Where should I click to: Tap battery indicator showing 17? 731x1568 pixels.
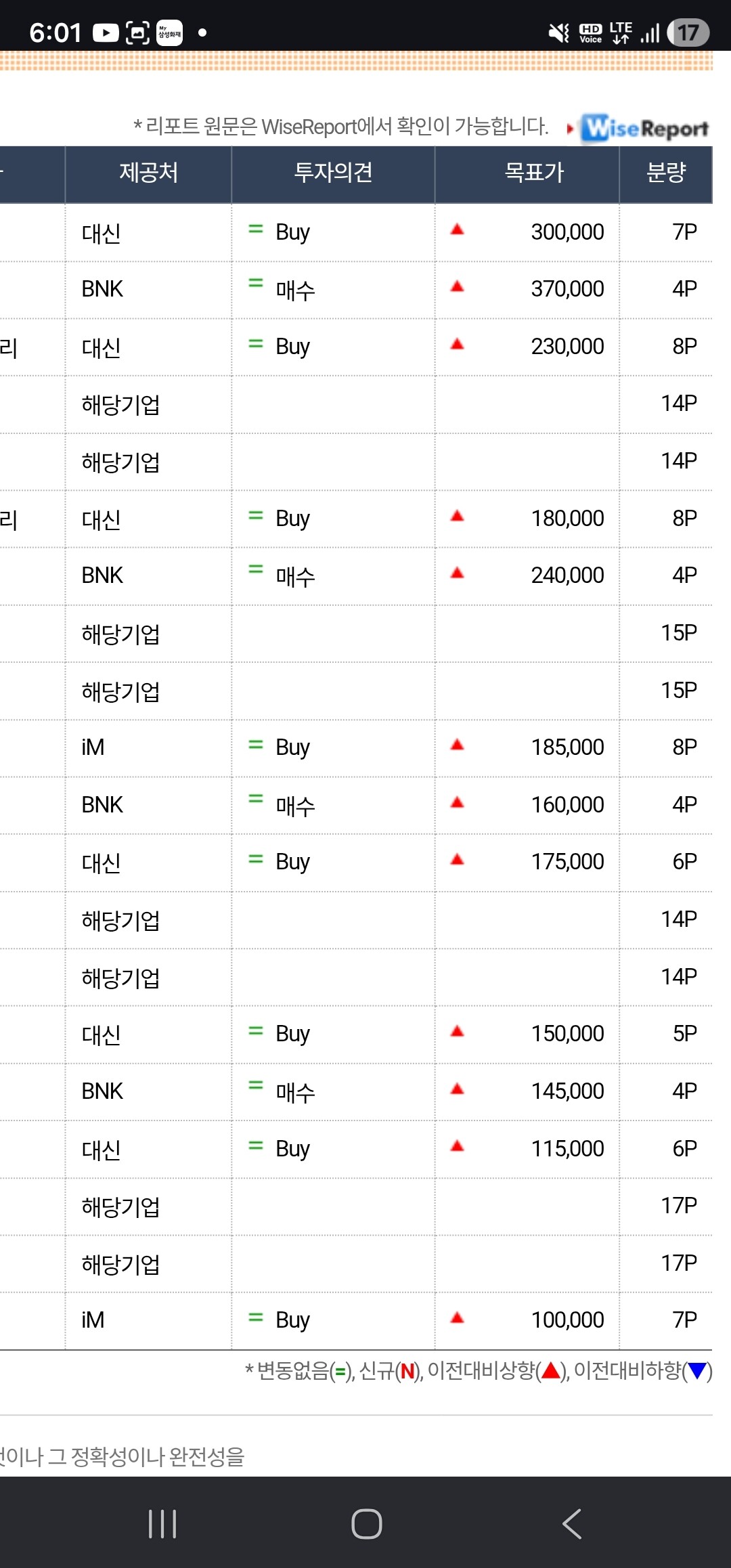(688, 32)
